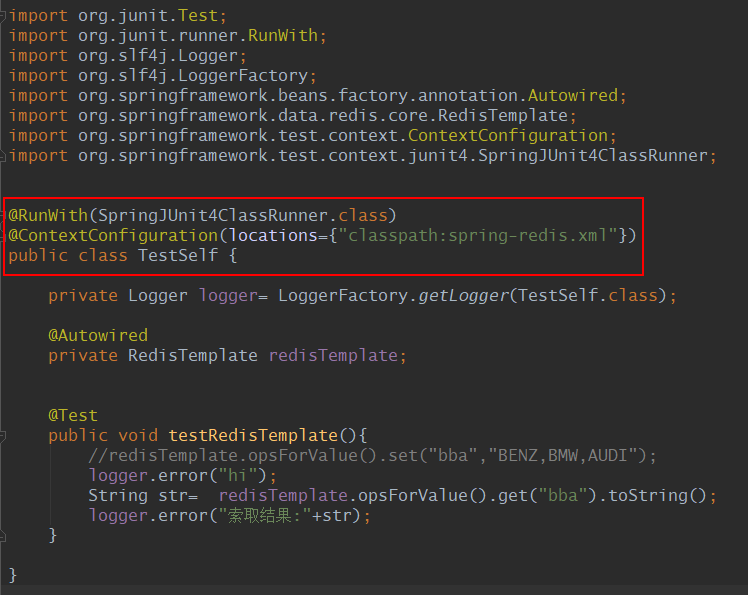Click the 'TestSelf' class name in the declaration
Viewport: 748px width, 595px height.
point(178,255)
